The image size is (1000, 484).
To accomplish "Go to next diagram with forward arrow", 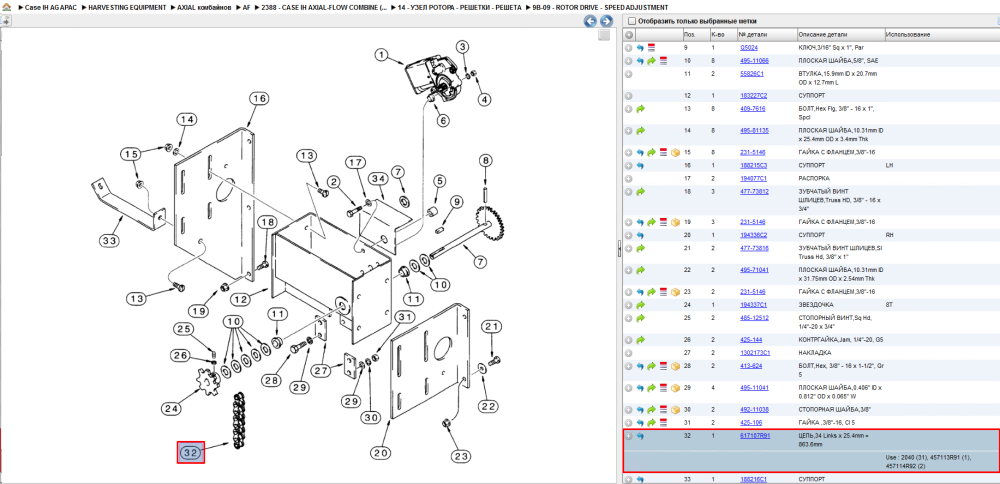I will (x=606, y=21).
